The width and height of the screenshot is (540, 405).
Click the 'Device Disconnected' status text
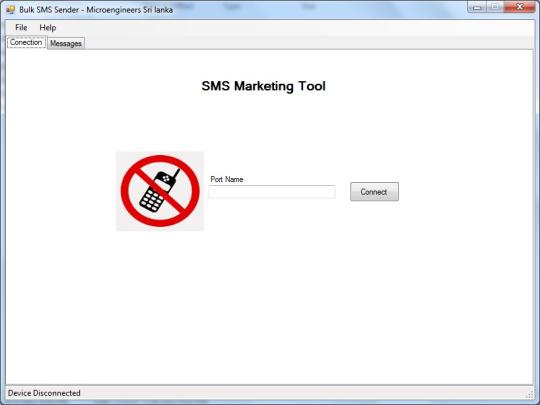(x=44, y=393)
